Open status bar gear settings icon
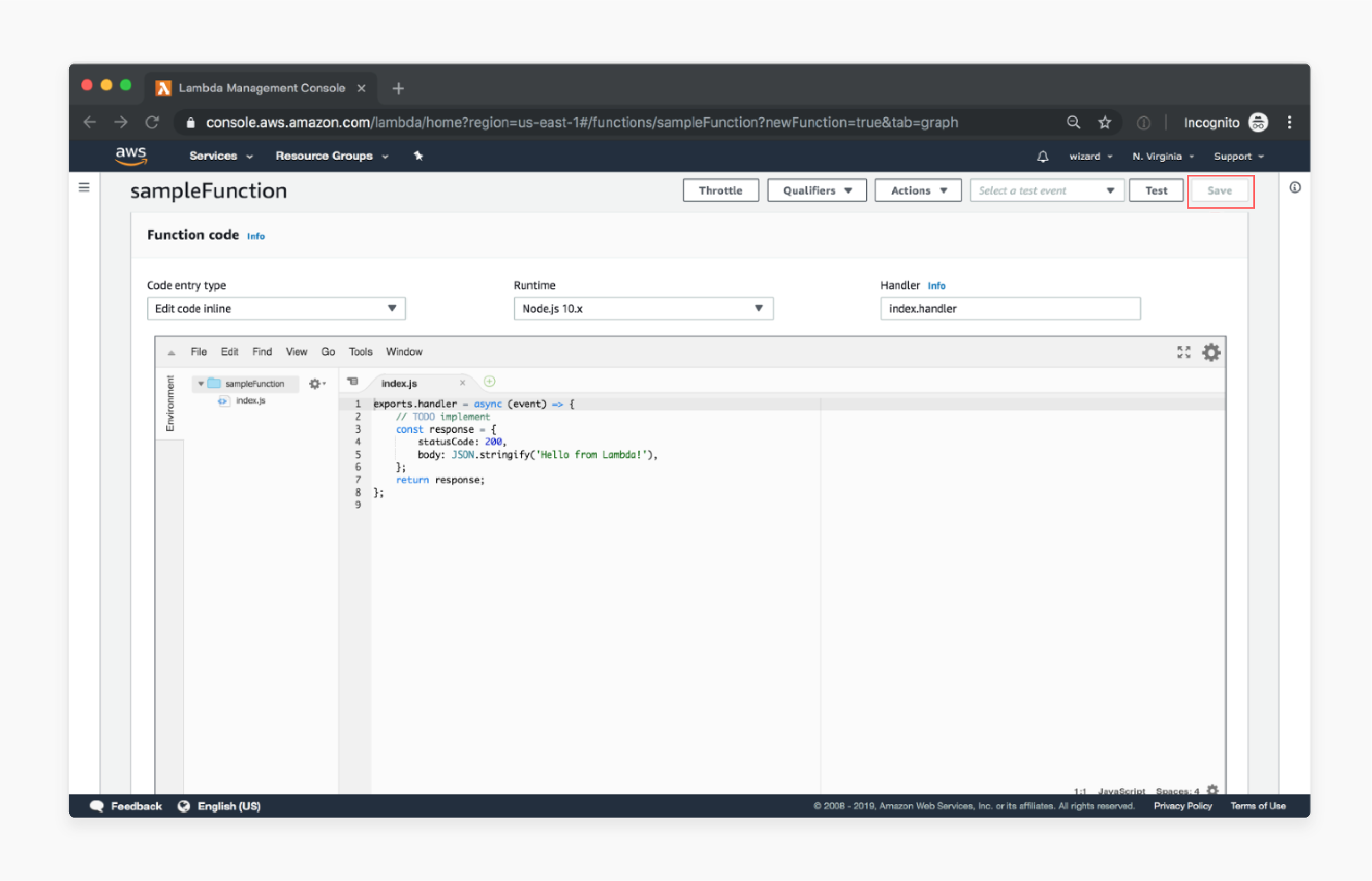The image size is (1372, 881). click(1212, 790)
